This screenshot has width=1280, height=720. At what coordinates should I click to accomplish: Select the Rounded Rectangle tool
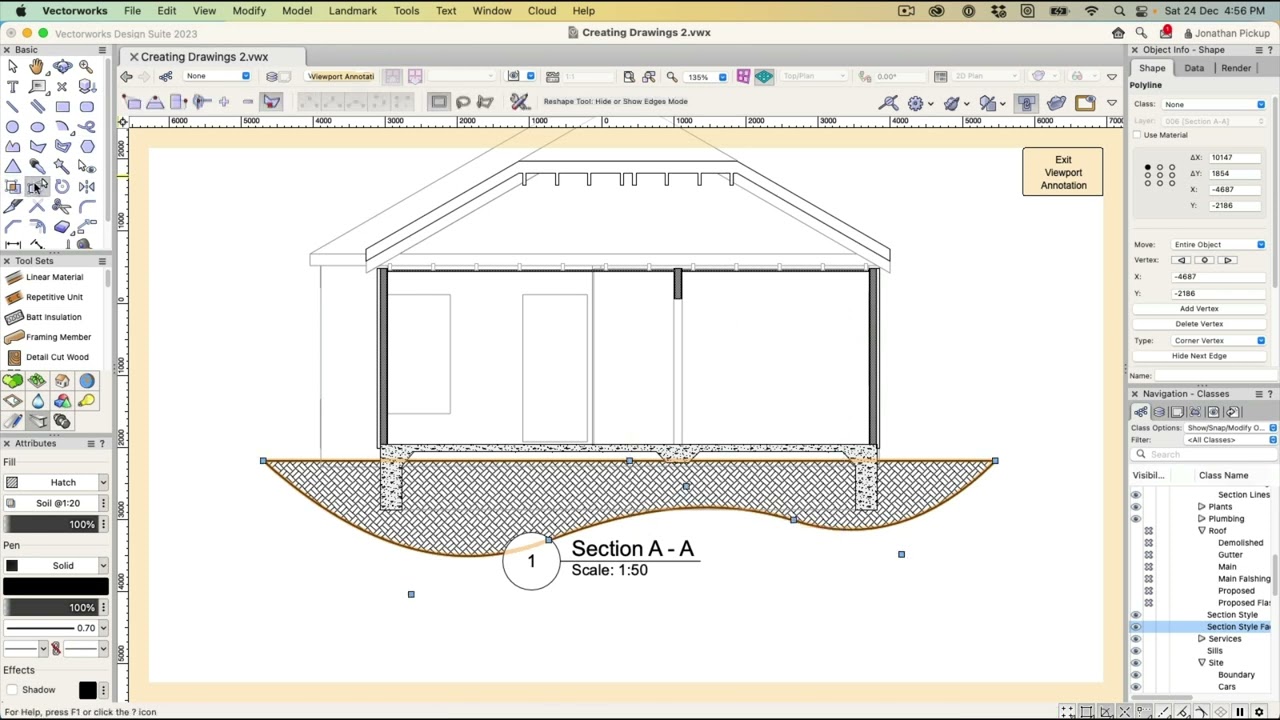point(86,107)
